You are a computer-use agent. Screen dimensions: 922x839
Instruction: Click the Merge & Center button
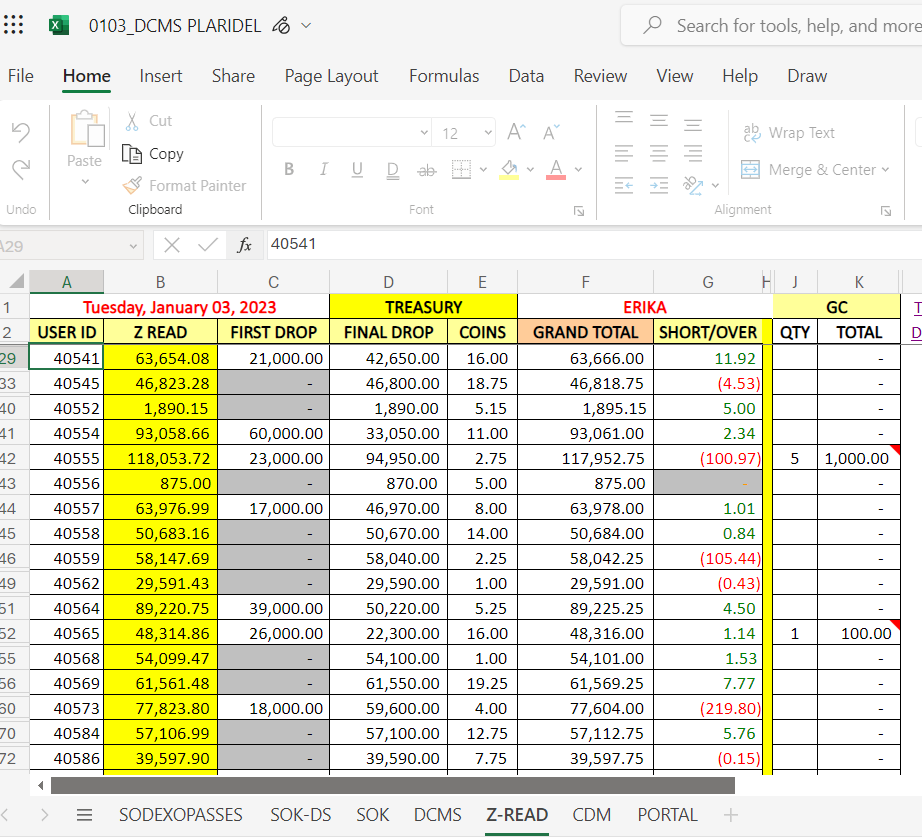809,170
